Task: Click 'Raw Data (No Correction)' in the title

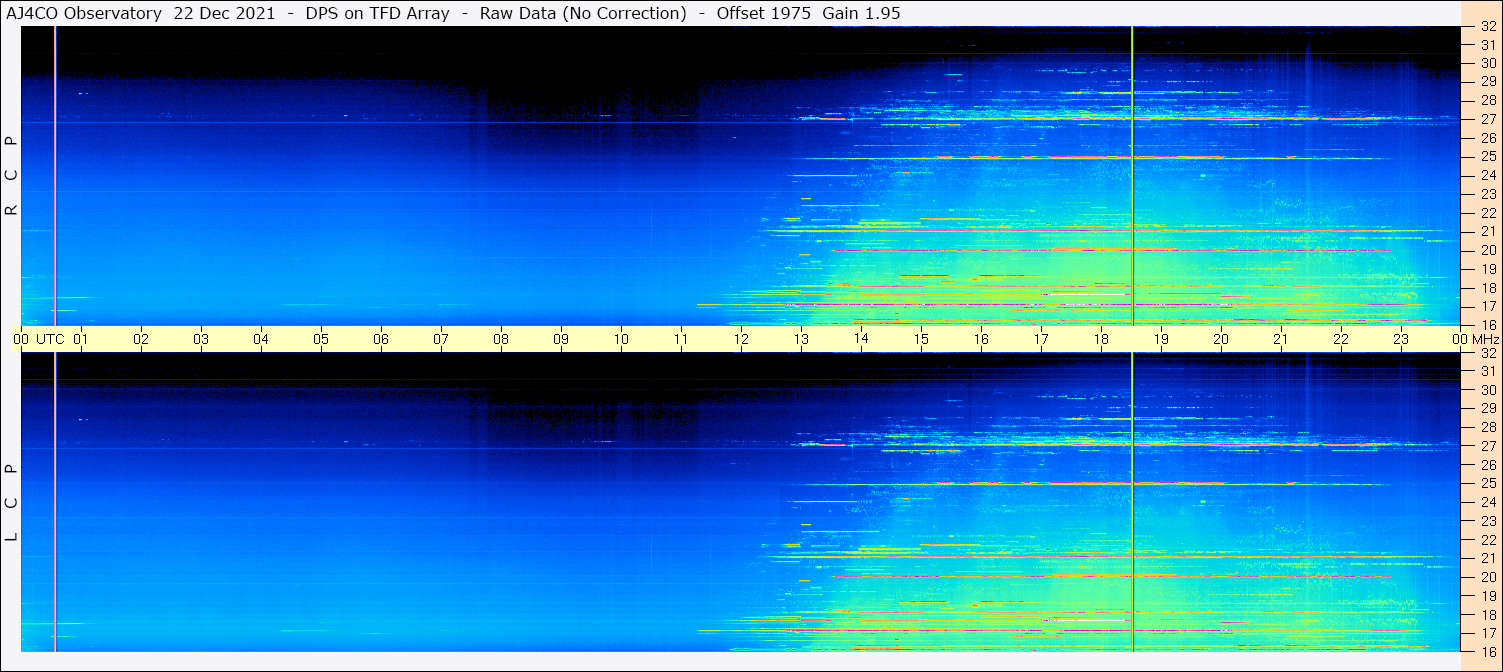Action: [584, 13]
